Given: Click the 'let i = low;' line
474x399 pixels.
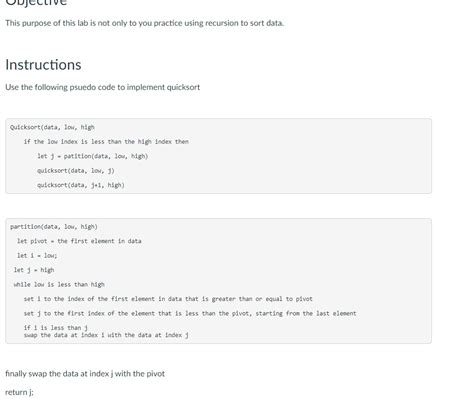Looking at the screenshot, I should (37, 256).
